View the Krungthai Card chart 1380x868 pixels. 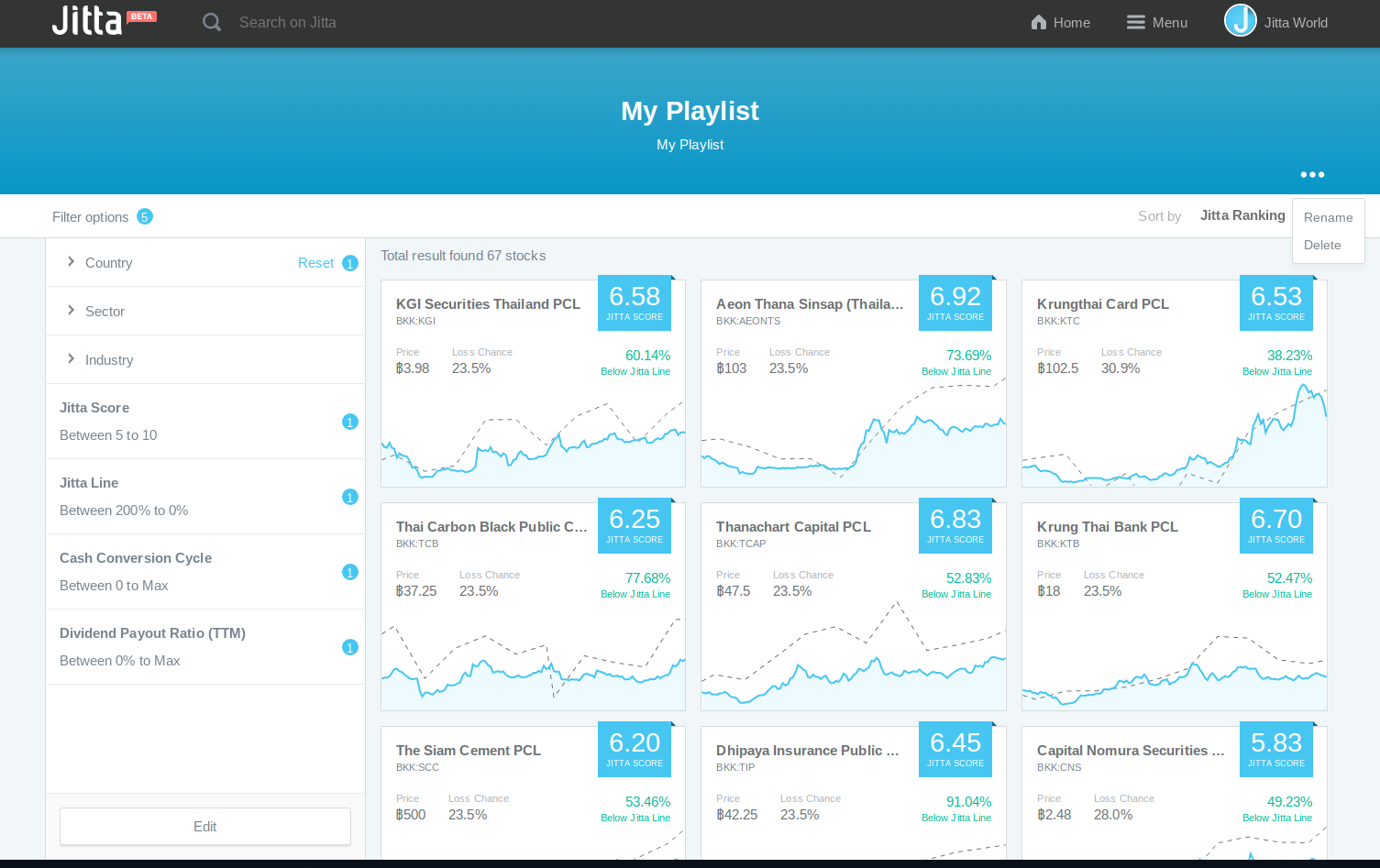tap(1175, 434)
